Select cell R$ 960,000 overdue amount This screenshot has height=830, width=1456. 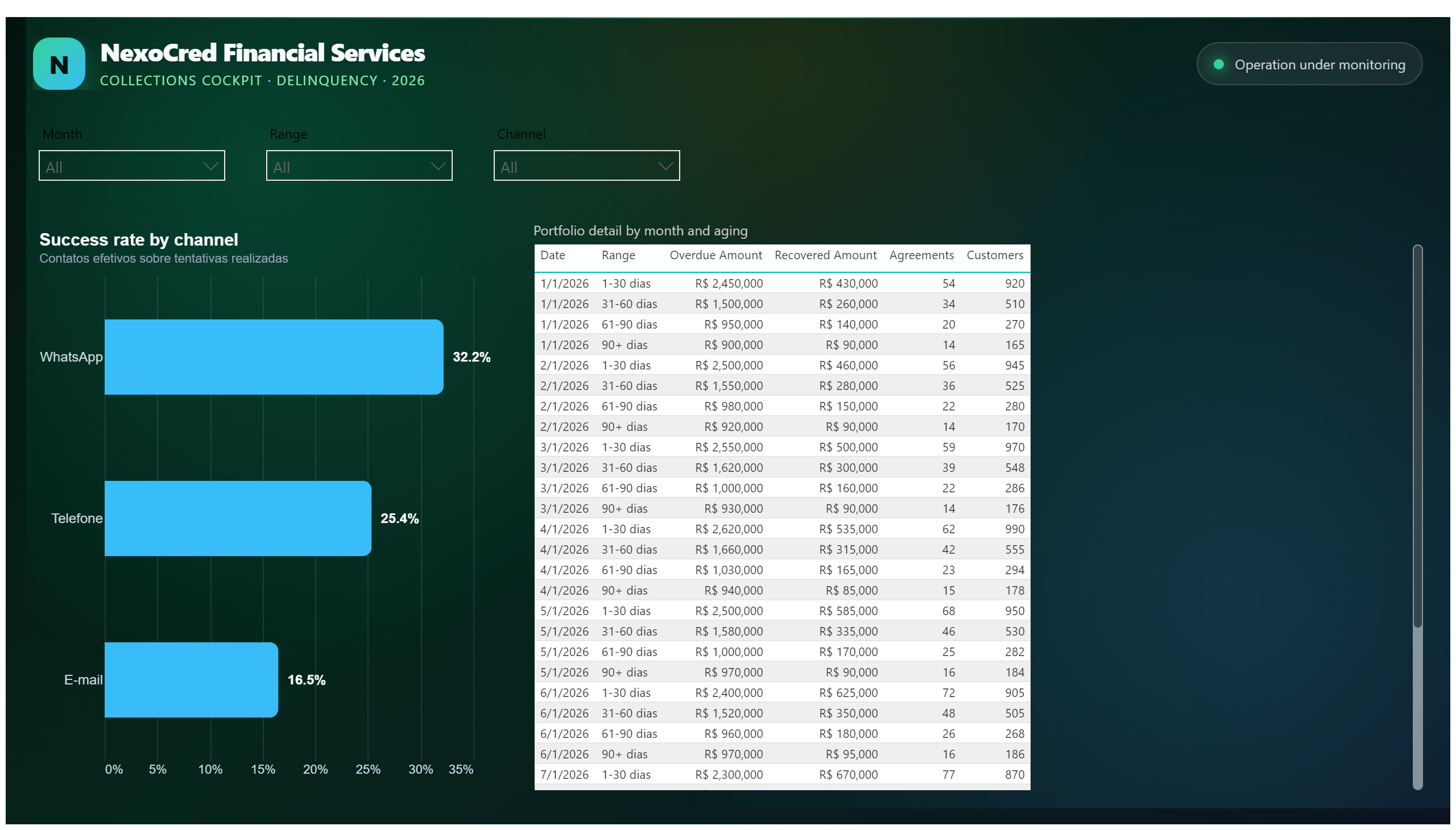(733, 734)
